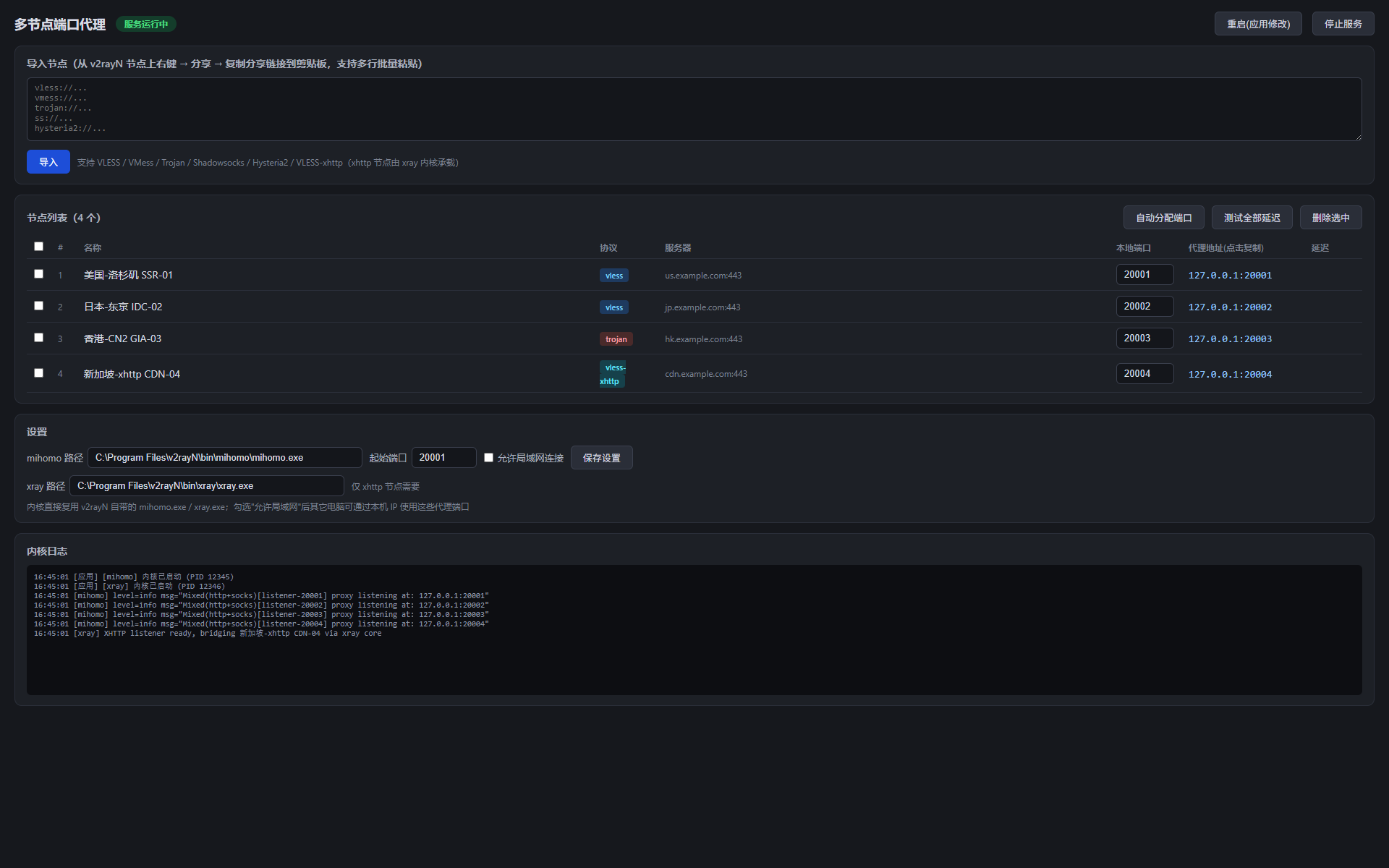Screen dimensions: 1389x868
Task: Click the mihomo 路径 input field
Action: (225, 458)
